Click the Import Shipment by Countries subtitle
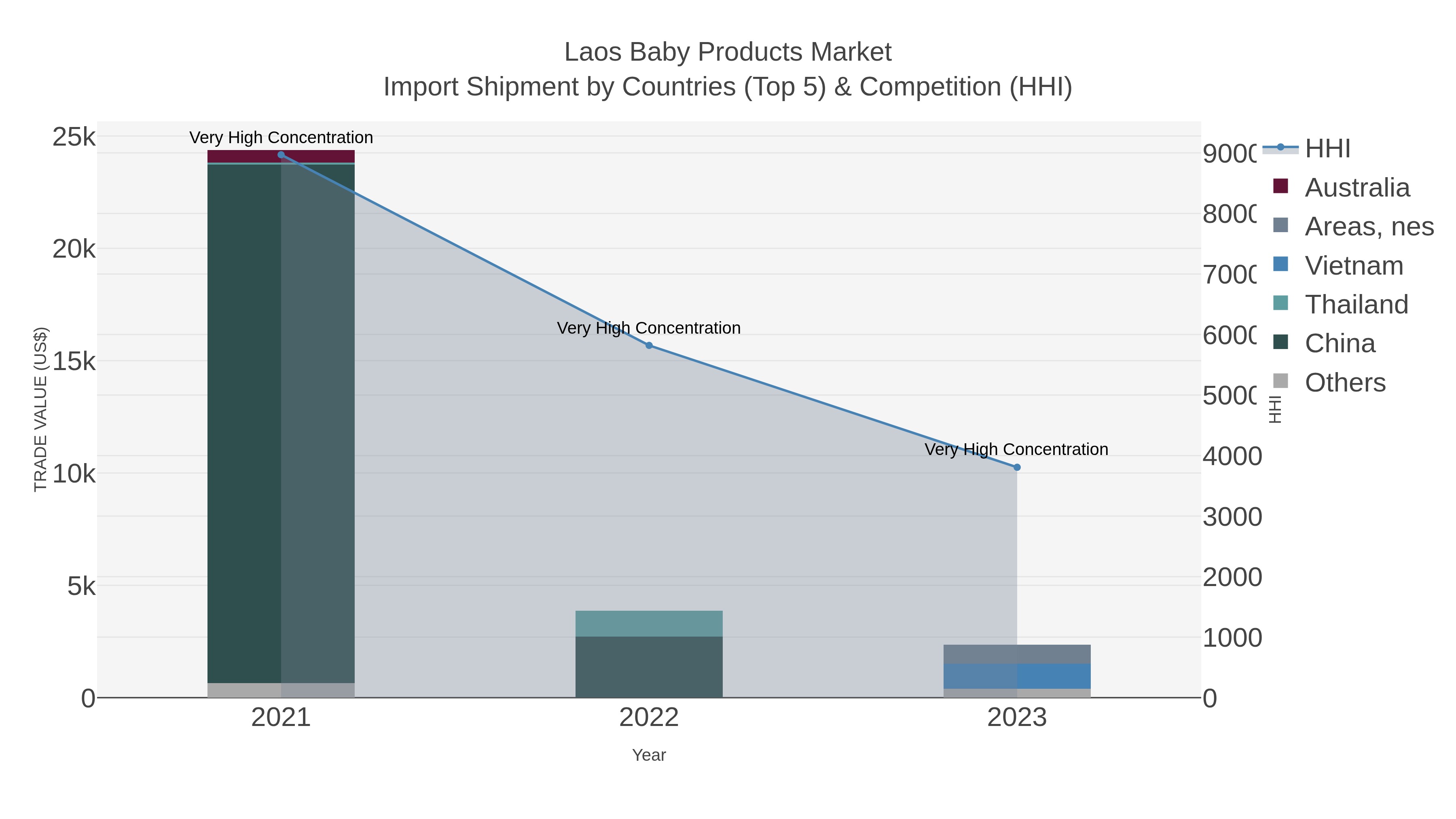The height and width of the screenshot is (819, 1456). tap(728, 87)
